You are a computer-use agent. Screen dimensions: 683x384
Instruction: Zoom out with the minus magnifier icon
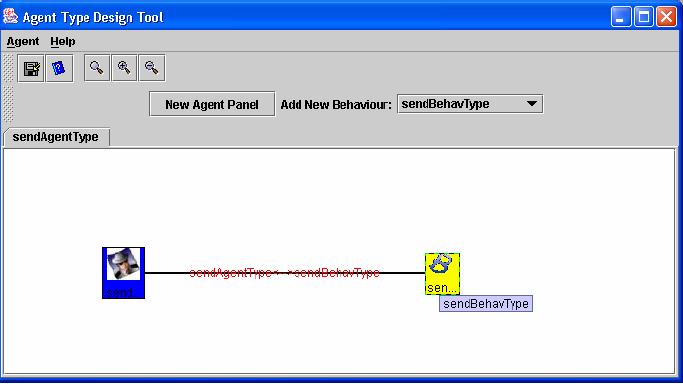coord(152,68)
